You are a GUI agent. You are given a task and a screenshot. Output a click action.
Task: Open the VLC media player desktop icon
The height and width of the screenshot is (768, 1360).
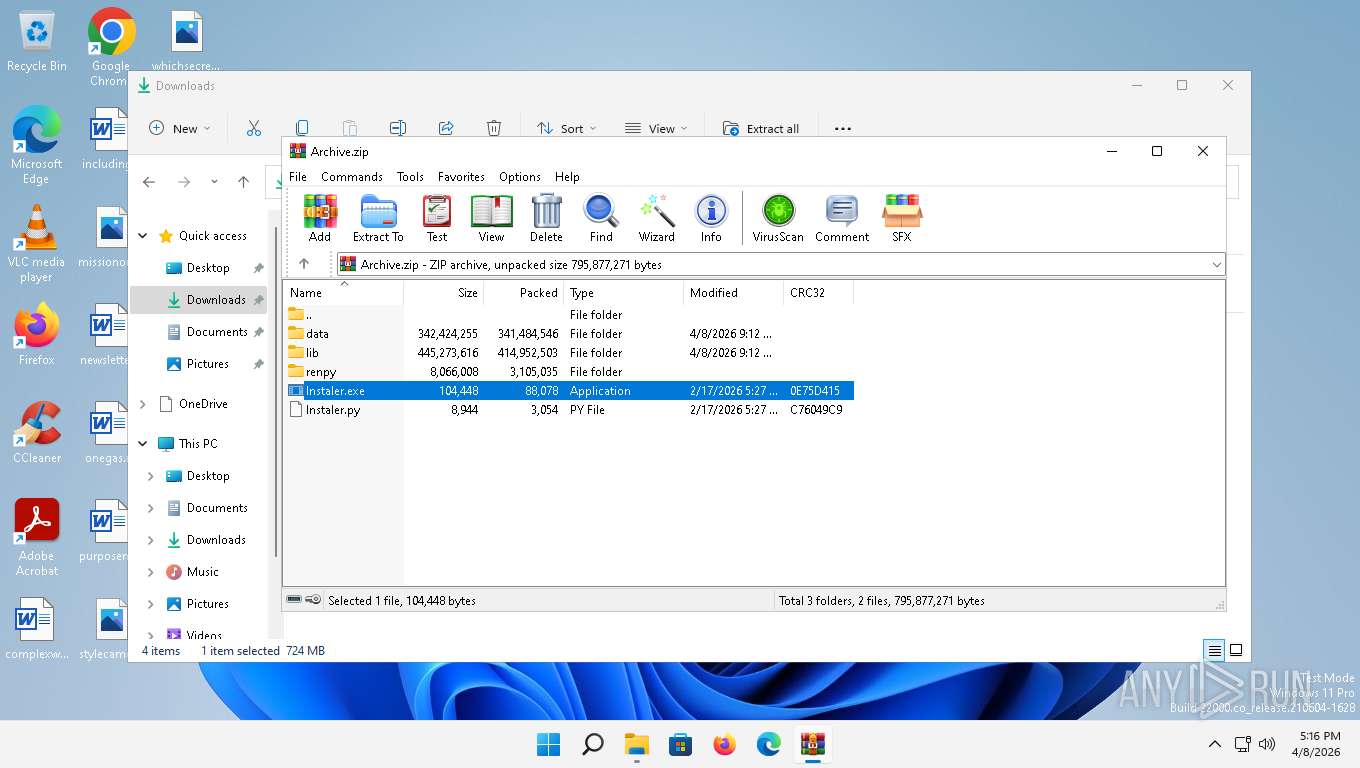[36, 244]
